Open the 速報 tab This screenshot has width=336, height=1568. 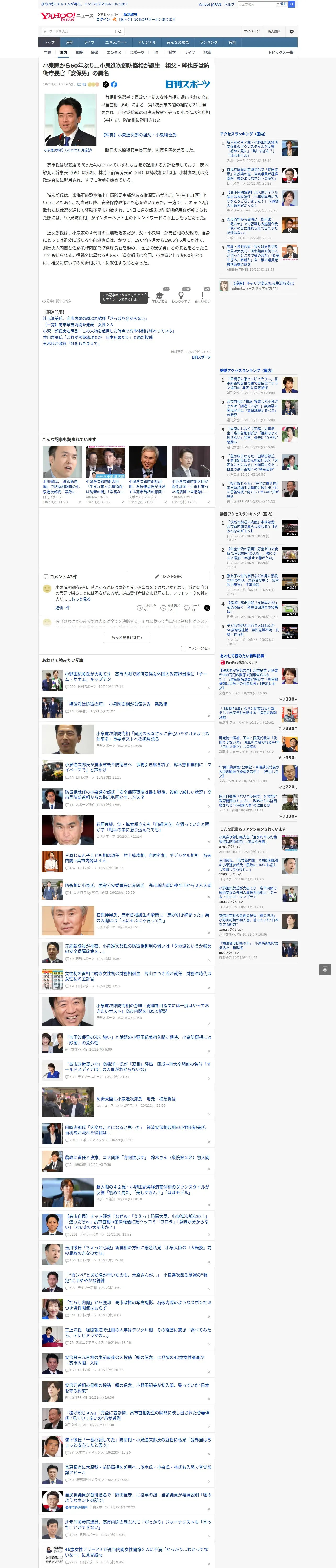coord(69,43)
